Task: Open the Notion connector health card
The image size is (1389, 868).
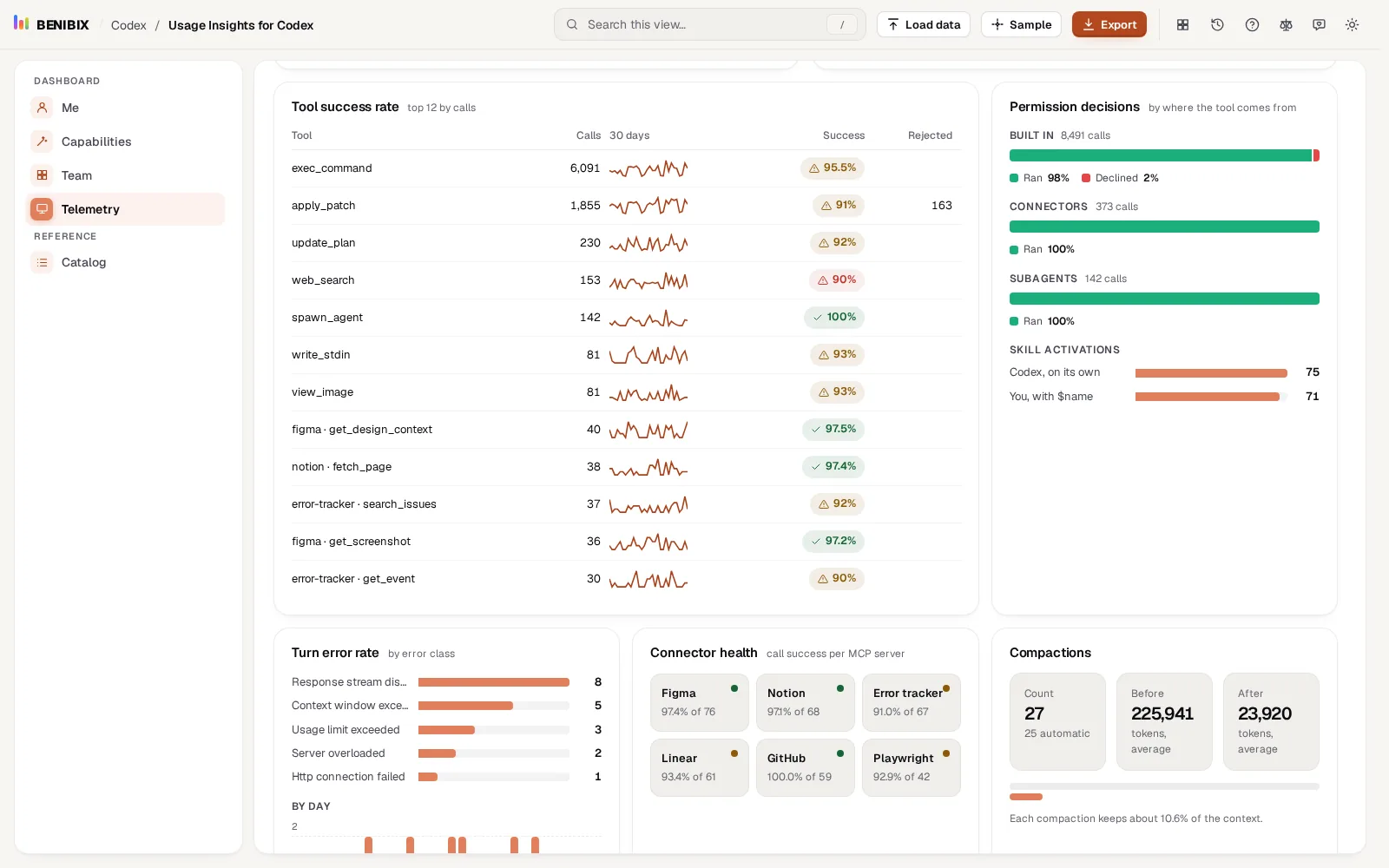Action: click(x=805, y=703)
